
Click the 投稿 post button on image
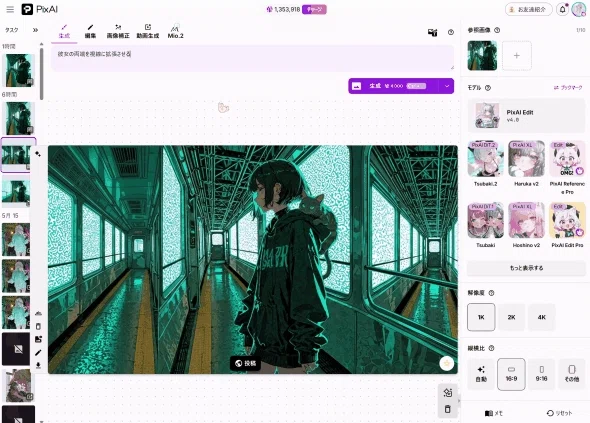pos(245,363)
